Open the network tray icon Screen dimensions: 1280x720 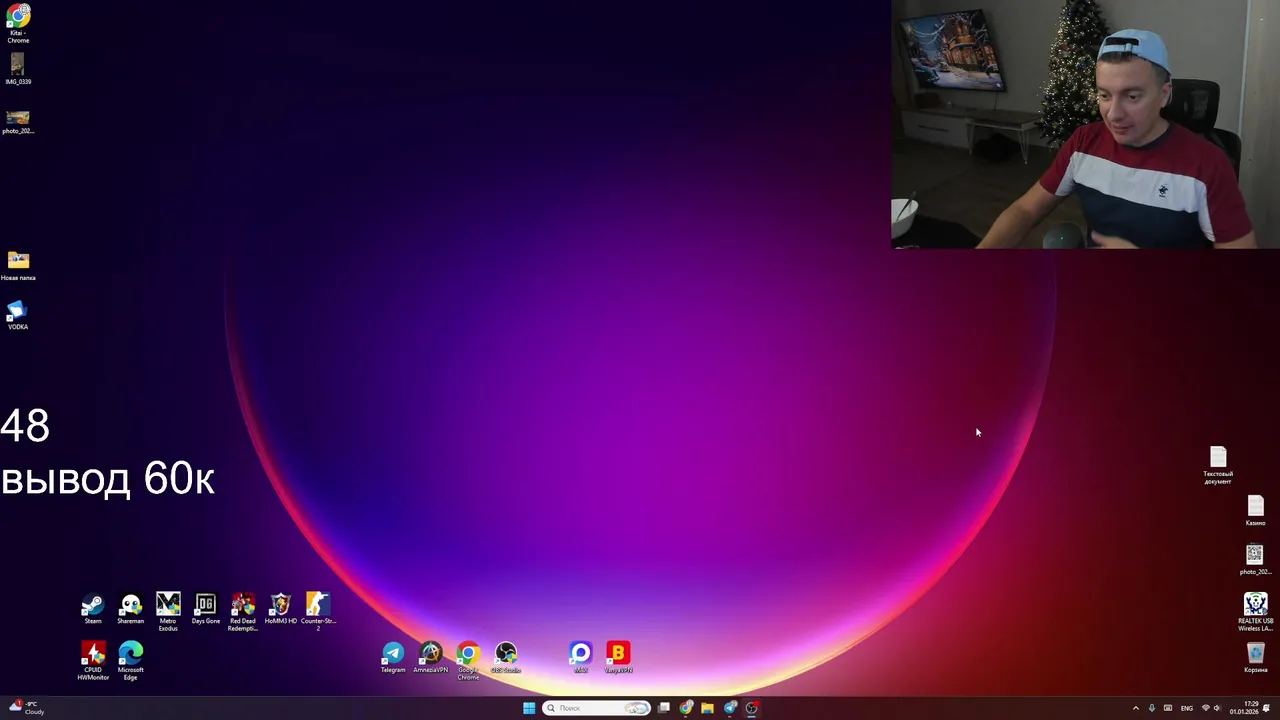[1205, 708]
